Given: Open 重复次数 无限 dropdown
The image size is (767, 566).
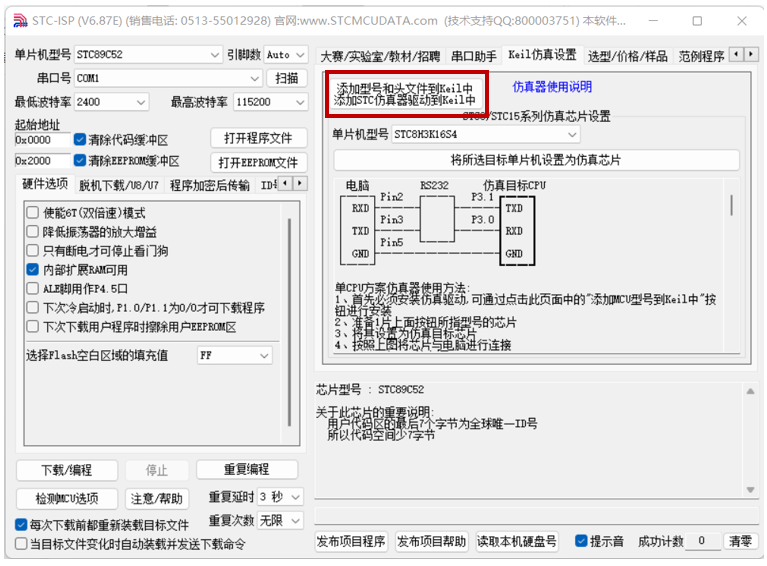Looking at the screenshot, I should coord(280,521).
